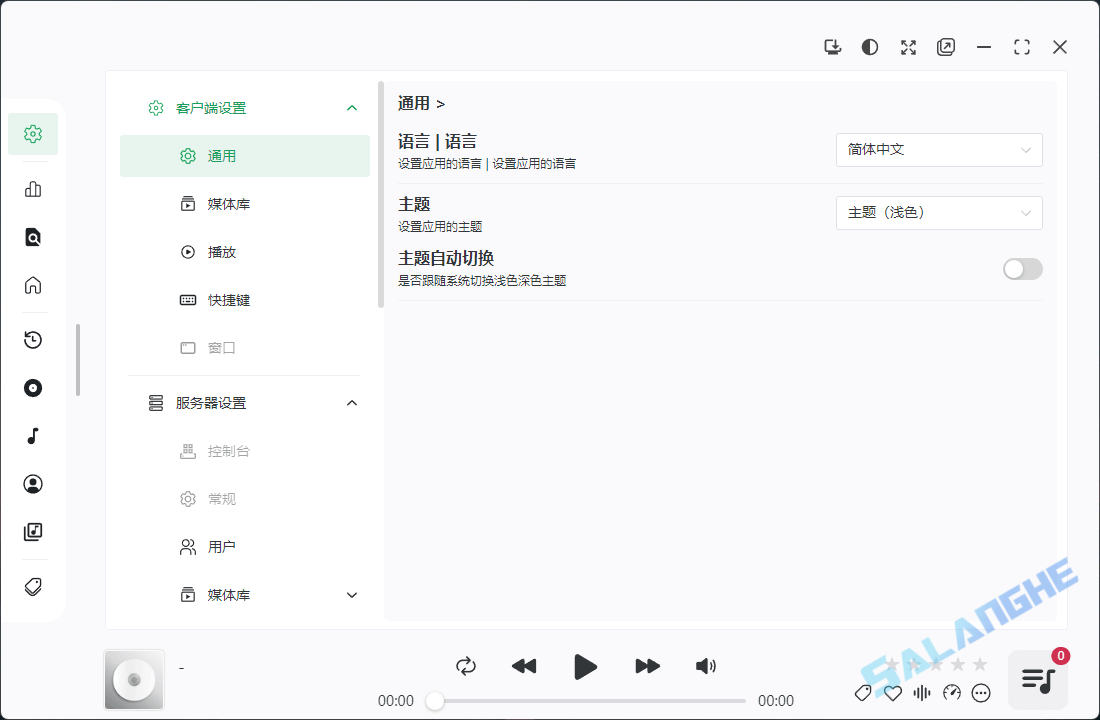Open the 简体中文 language dropdown

938,149
